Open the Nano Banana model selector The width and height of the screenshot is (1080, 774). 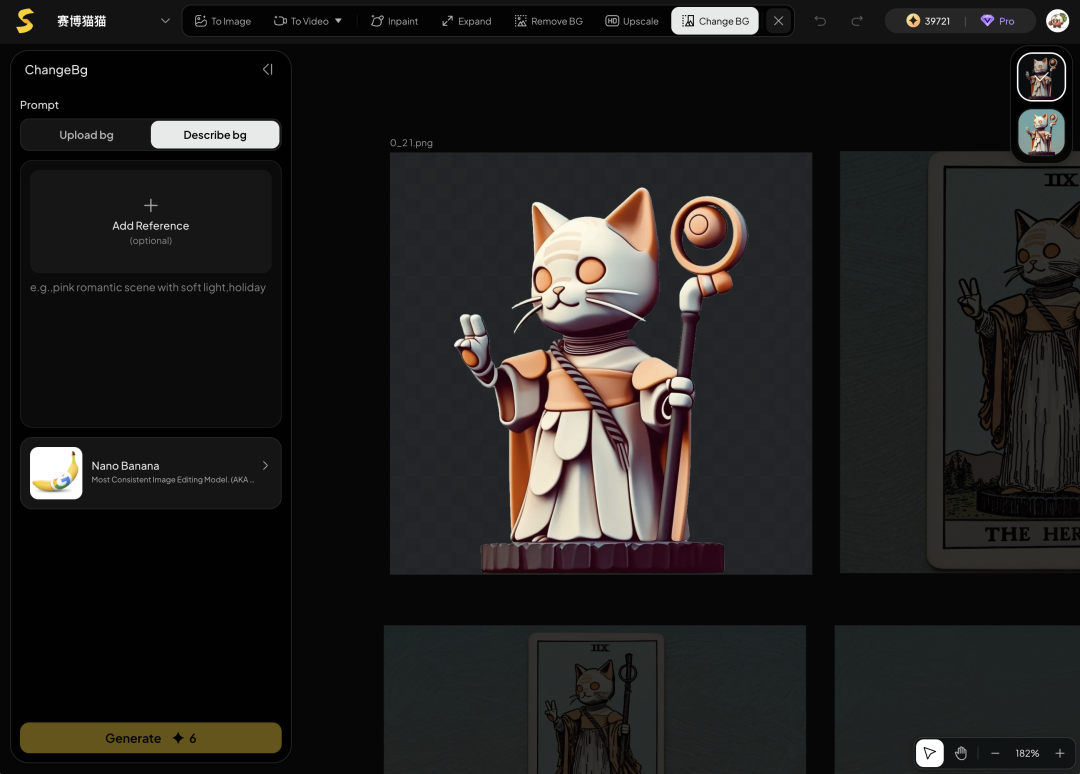(151, 473)
